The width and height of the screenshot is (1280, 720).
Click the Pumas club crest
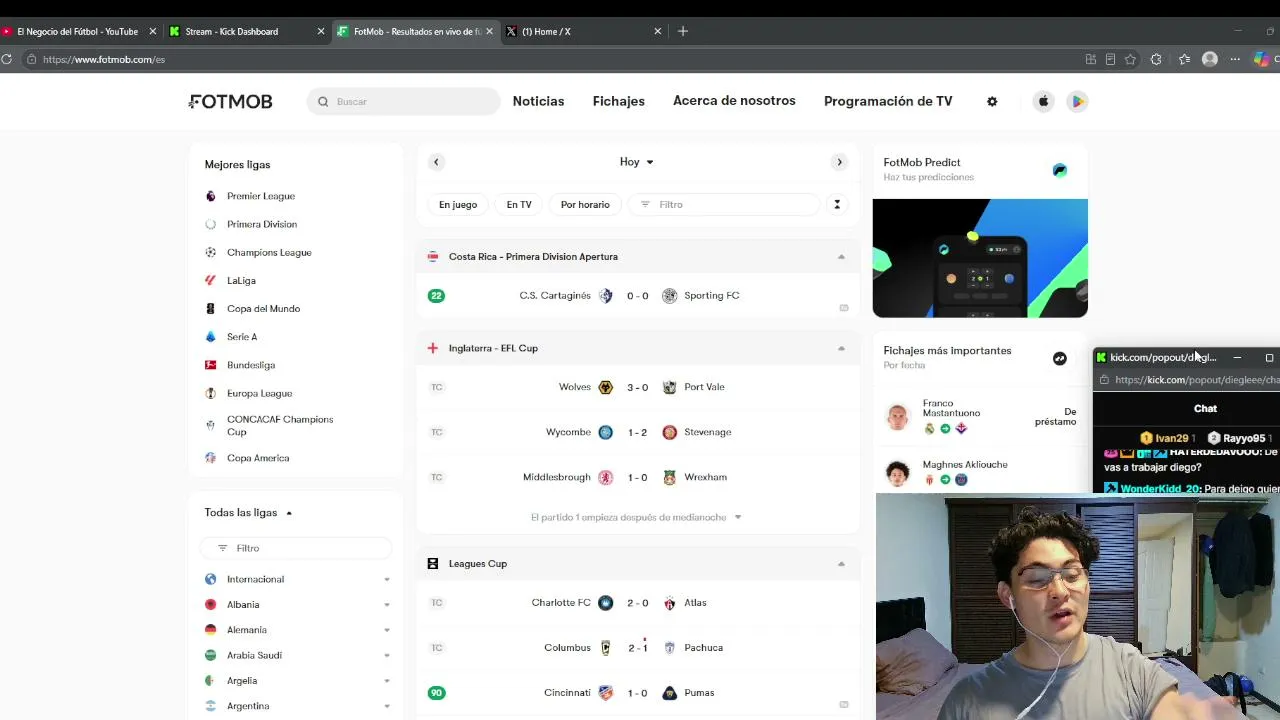coord(670,693)
